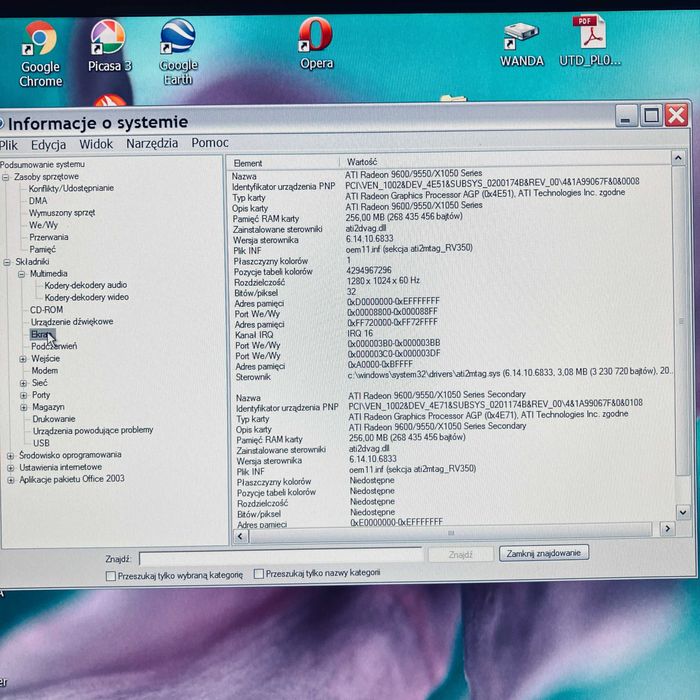700x700 pixels.
Task: Select Urządzenie dźwiękowe tree item
Action: pyautogui.click(x=72, y=321)
